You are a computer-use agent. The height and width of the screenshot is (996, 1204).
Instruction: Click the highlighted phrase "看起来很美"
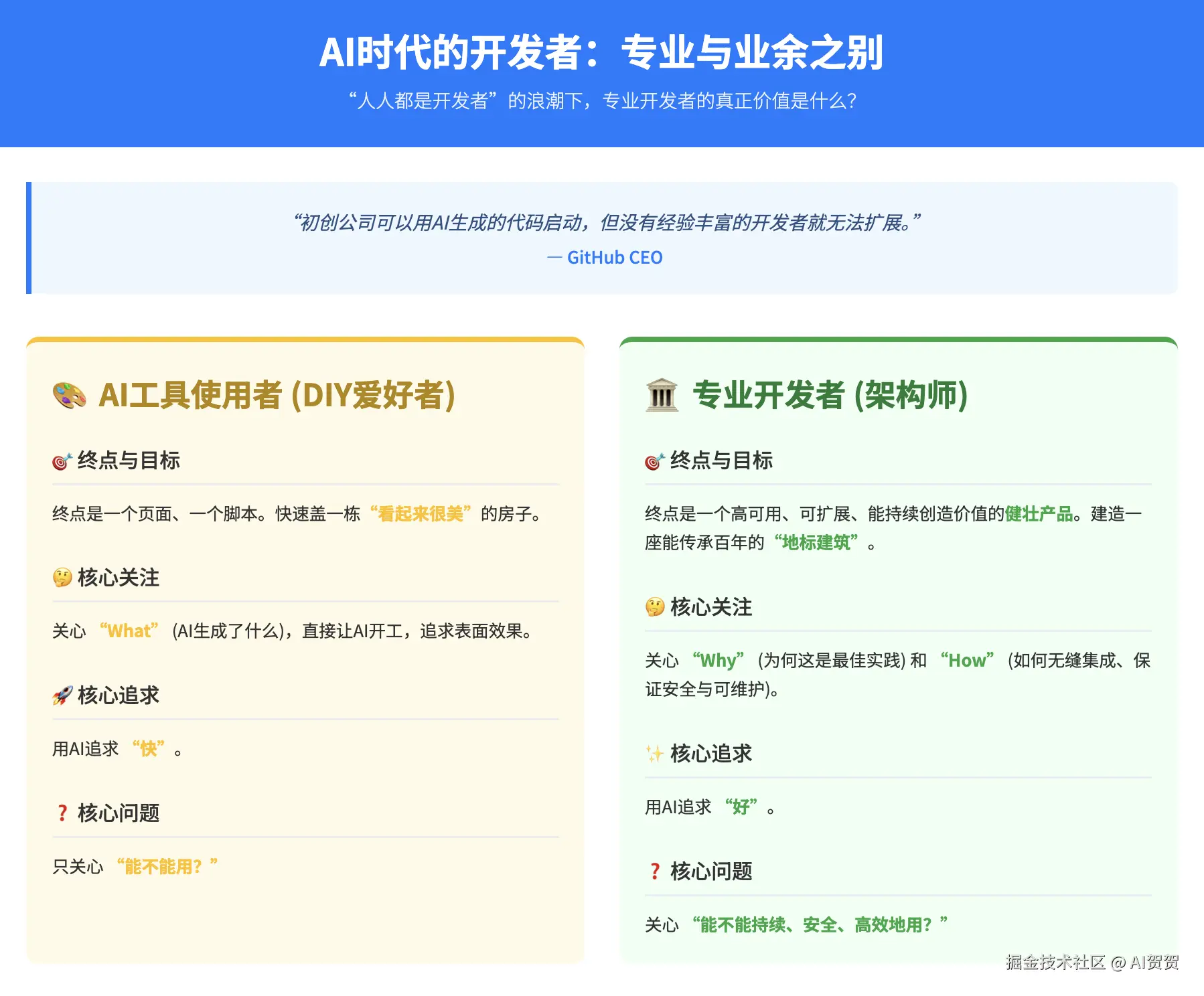click(x=421, y=514)
